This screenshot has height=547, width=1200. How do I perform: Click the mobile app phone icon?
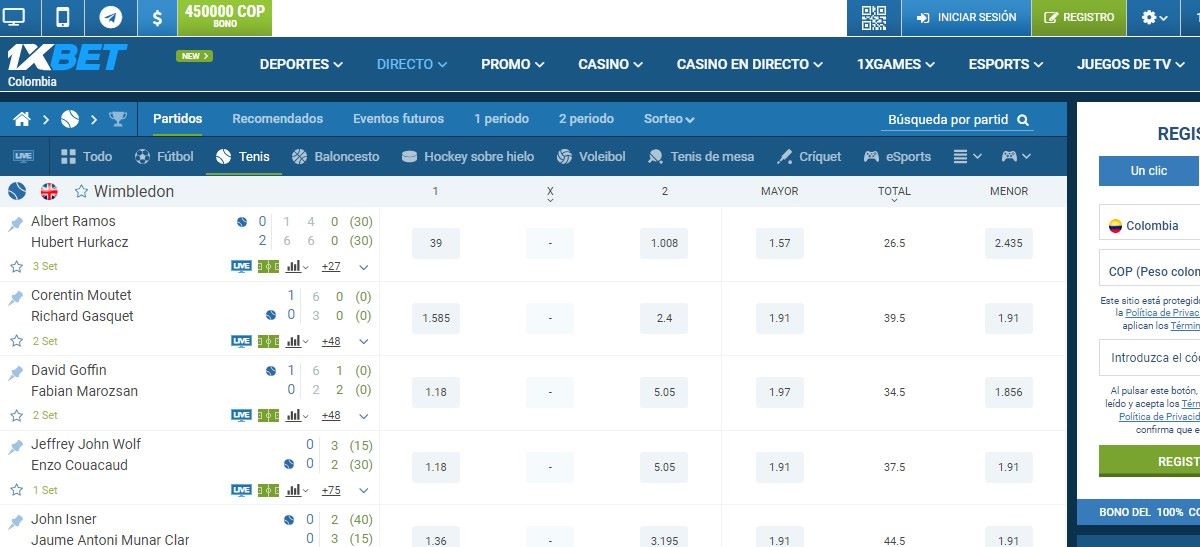(63, 18)
